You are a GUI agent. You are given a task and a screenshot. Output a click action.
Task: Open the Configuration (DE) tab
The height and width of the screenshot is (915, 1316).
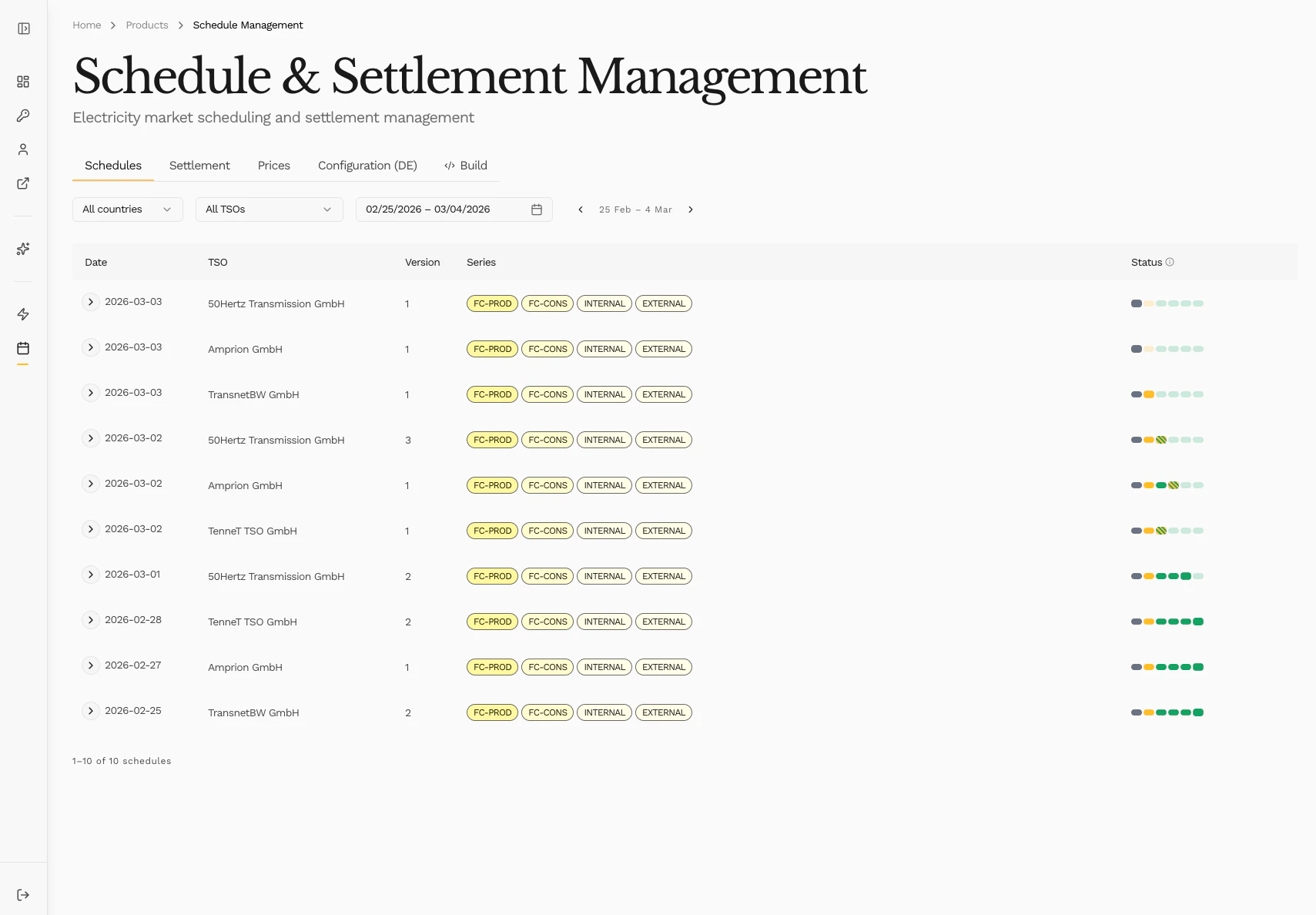point(367,165)
